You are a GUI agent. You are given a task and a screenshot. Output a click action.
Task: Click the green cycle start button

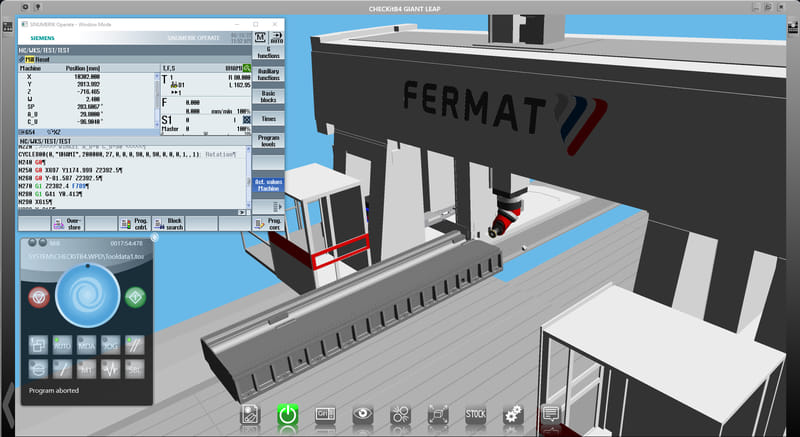click(x=135, y=297)
